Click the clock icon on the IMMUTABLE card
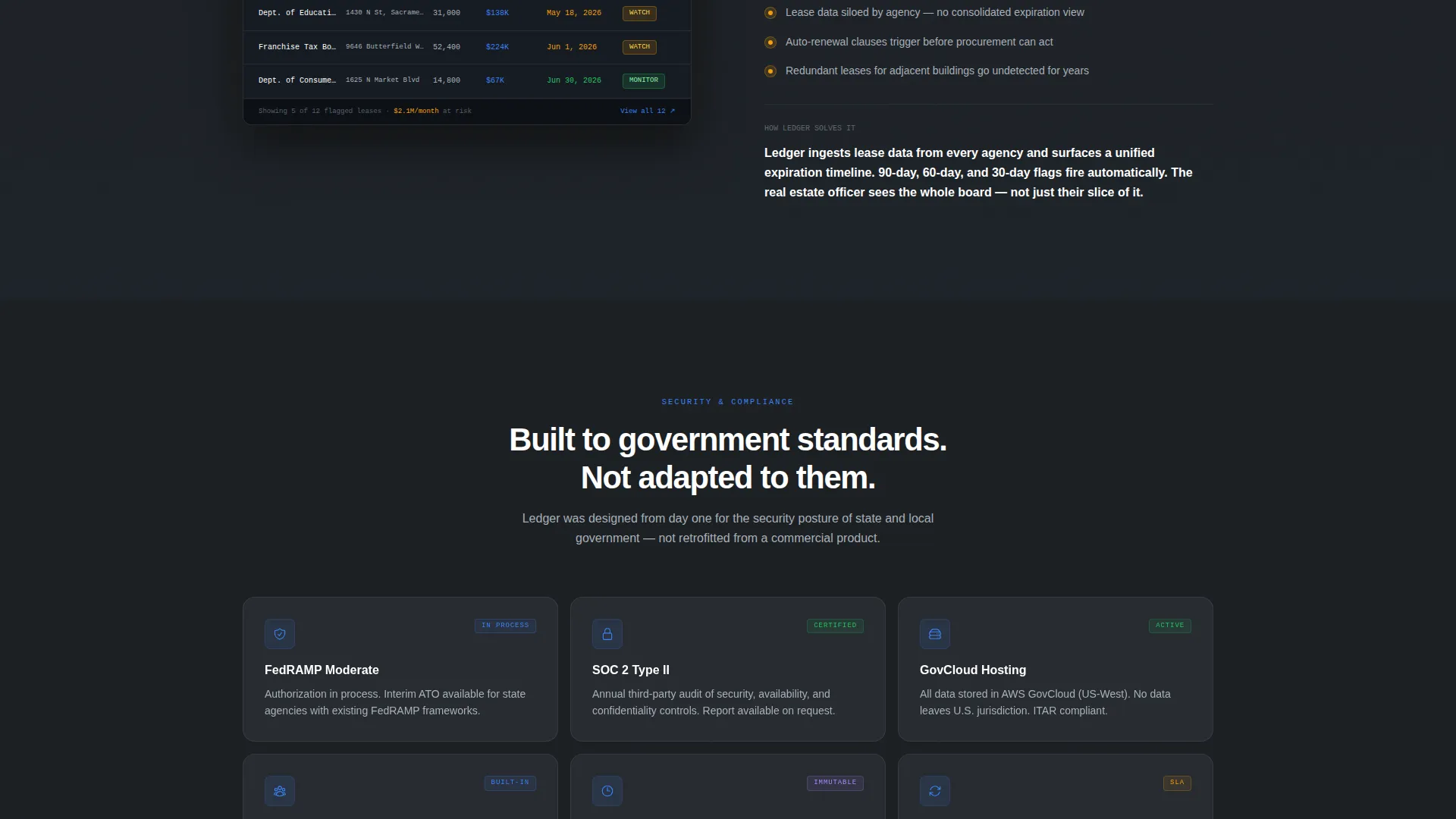This screenshot has width=1456, height=819. pos(607,791)
